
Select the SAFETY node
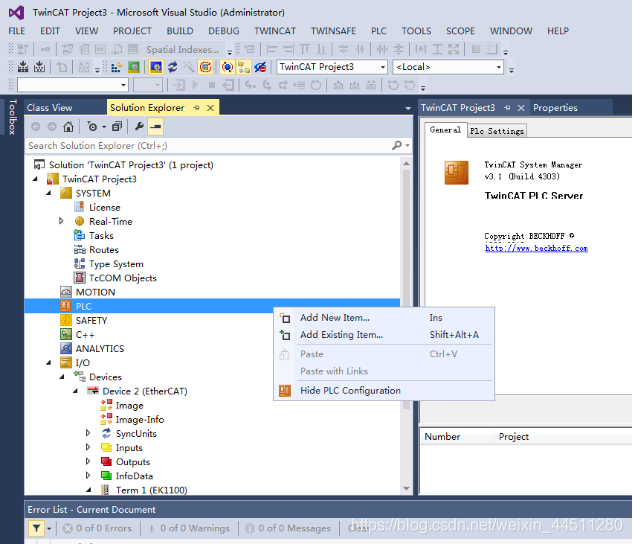point(84,320)
